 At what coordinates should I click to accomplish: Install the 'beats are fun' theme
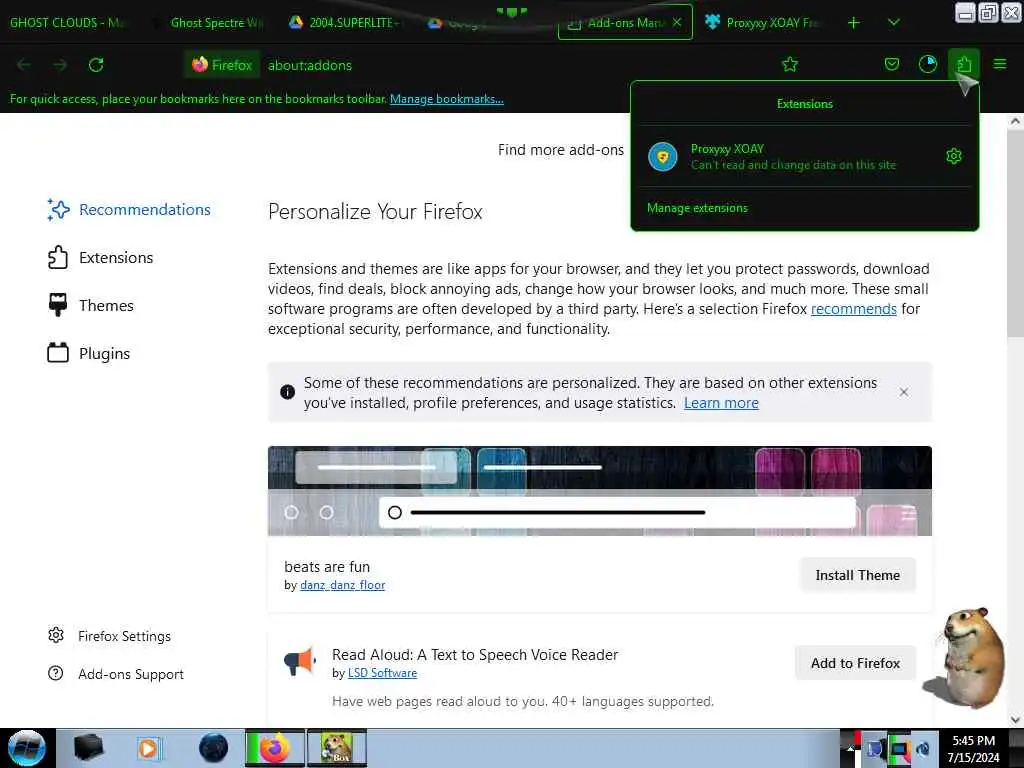point(857,575)
